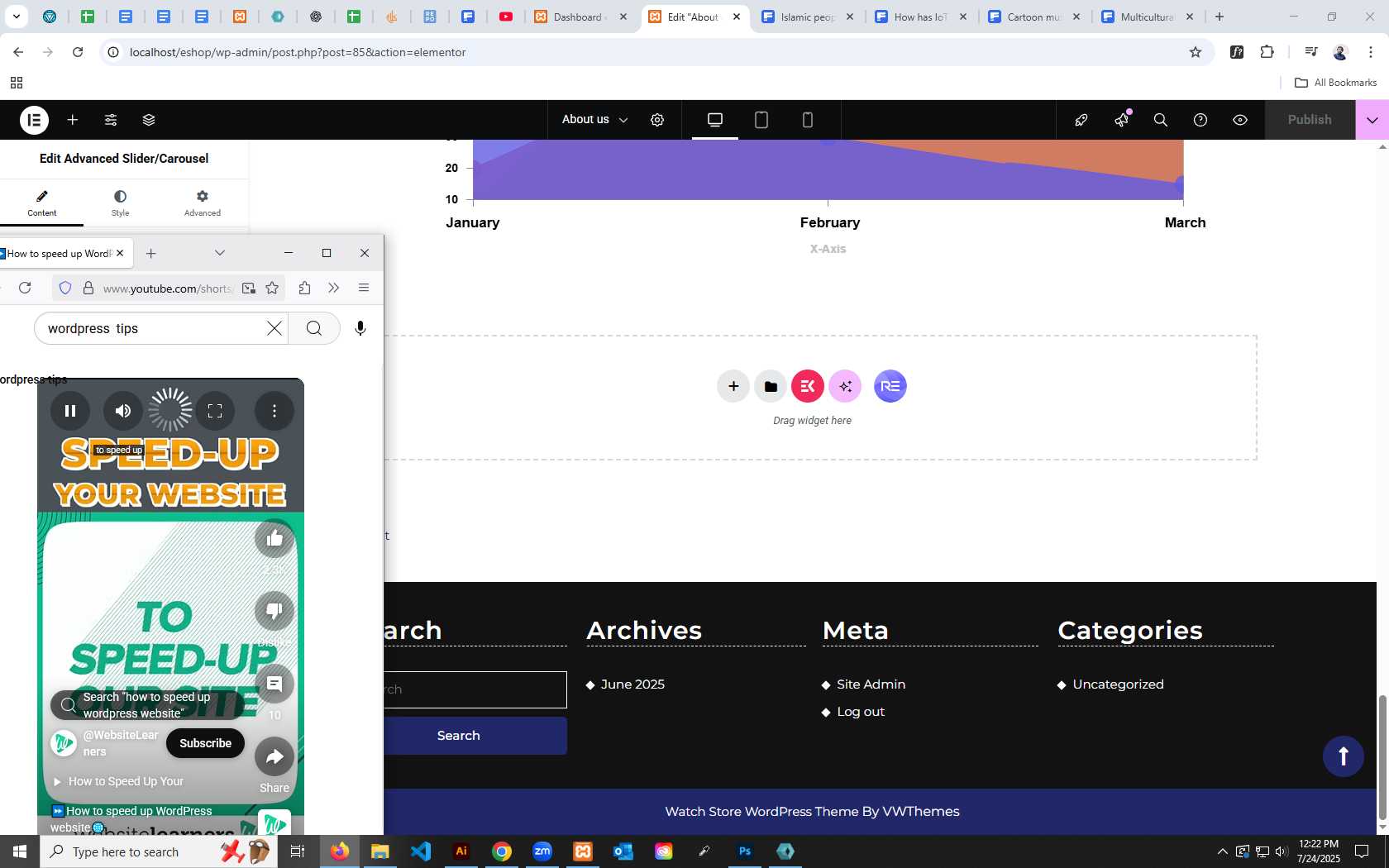Reload the Firefox page
This screenshot has width=1389, height=868.
pyautogui.click(x=25, y=288)
